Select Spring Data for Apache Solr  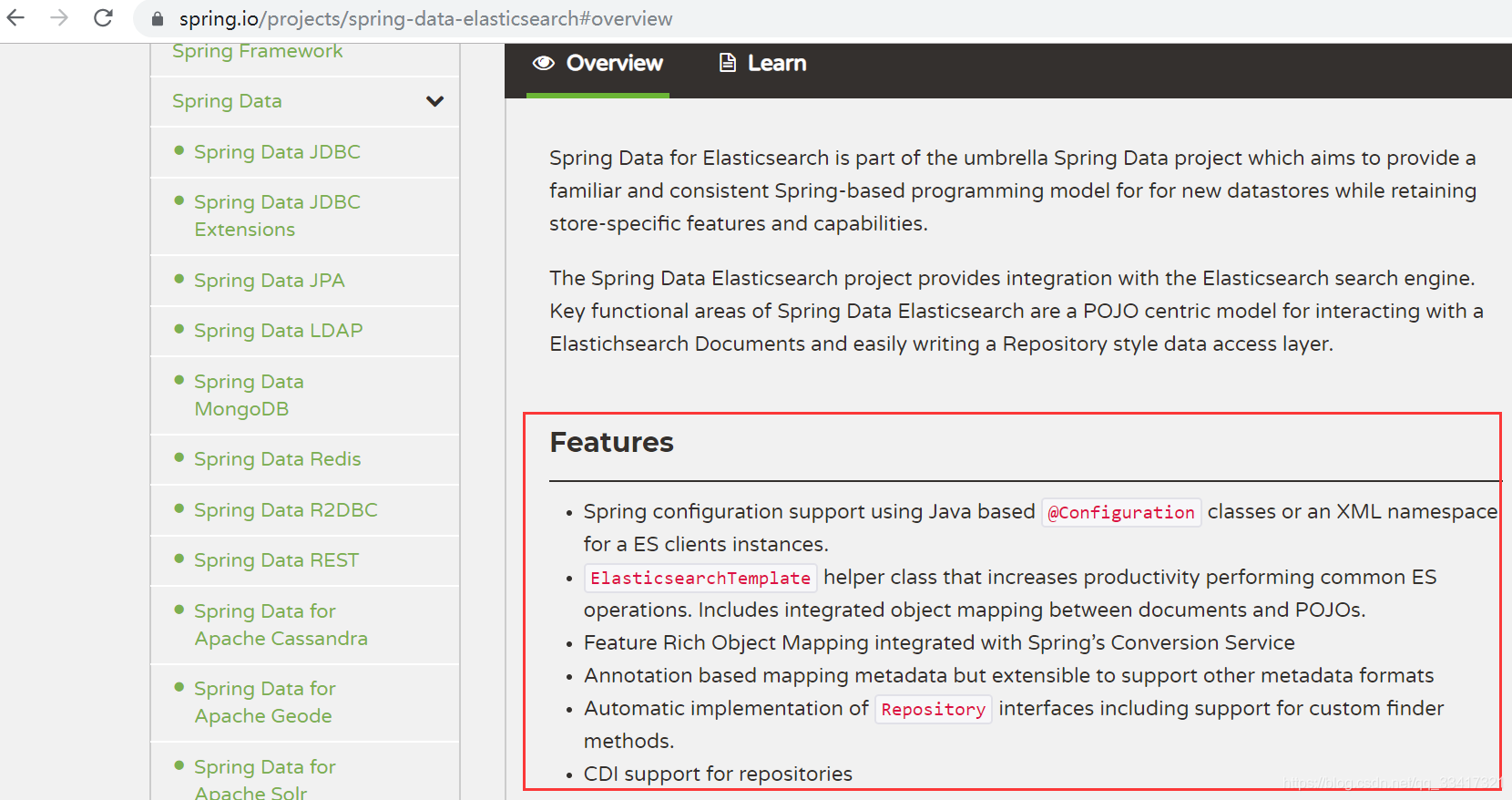click(264, 779)
